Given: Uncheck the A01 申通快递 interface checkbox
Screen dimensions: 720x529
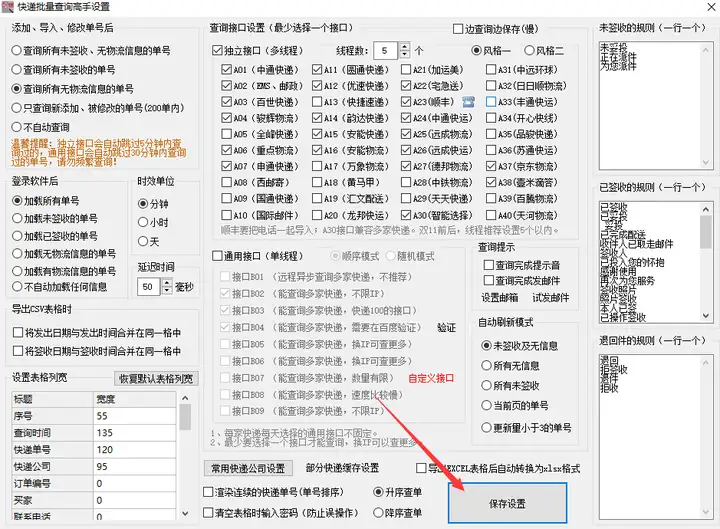Looking at the screenshot, I should point(226,70).
